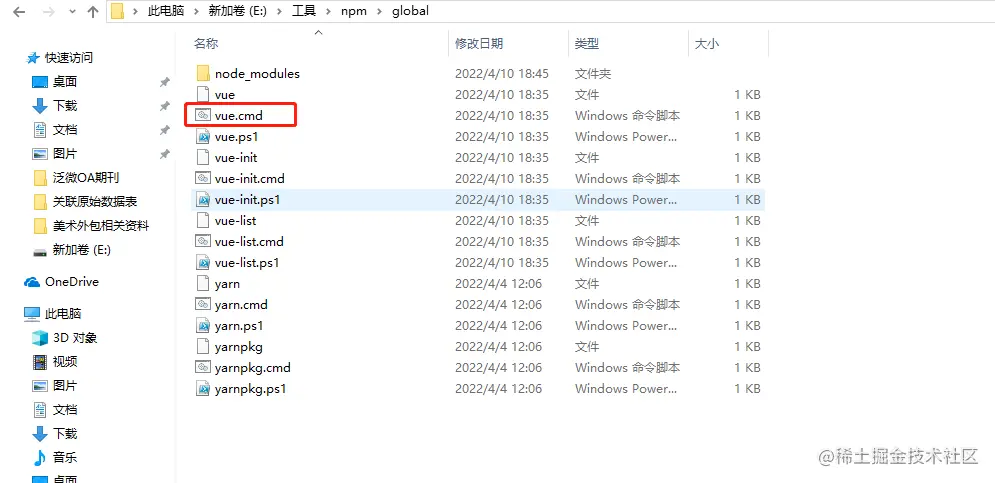The width and height of the screenshot is (995, 483).
Task: Select the vue.ps1 PowerShell icon
Action: tap(203, 136)
